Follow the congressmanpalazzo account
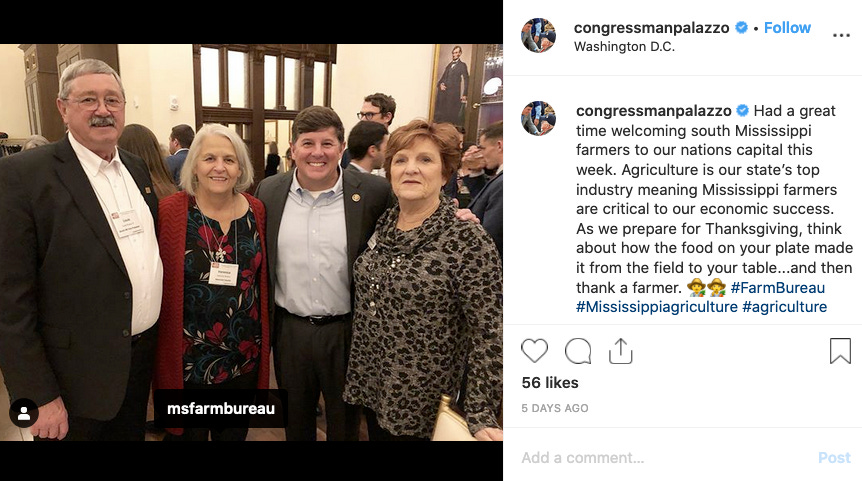Viewport: 862px width, 481px height. pyautogui.click(x=787, y=27)
